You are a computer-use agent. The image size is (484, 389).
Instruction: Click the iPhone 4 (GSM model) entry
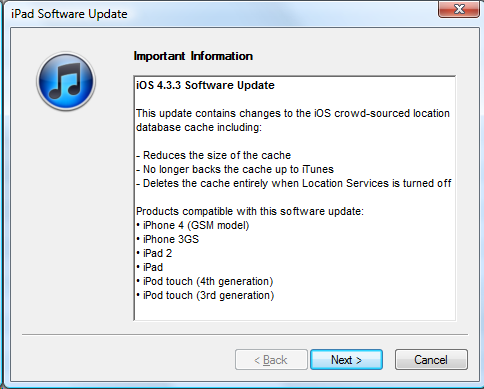click(x=193, y=225)
